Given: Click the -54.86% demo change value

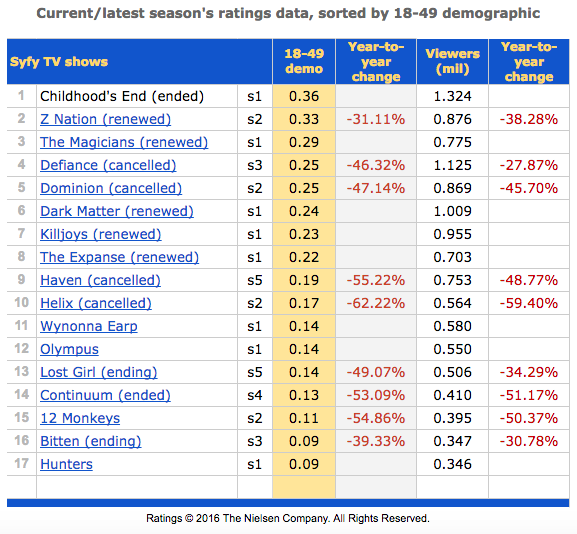Looking at the screenshot, I should (376, 418).
